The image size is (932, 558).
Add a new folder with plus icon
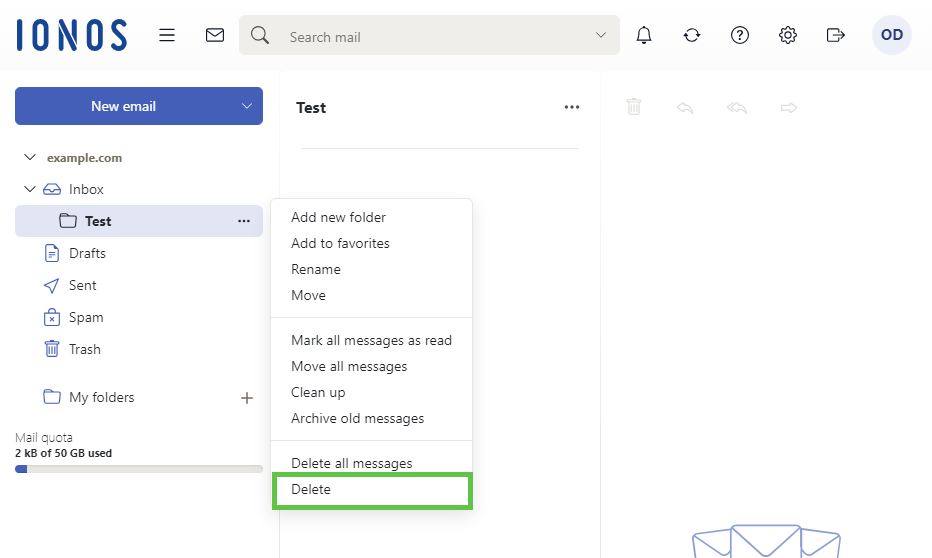[247, 398]
